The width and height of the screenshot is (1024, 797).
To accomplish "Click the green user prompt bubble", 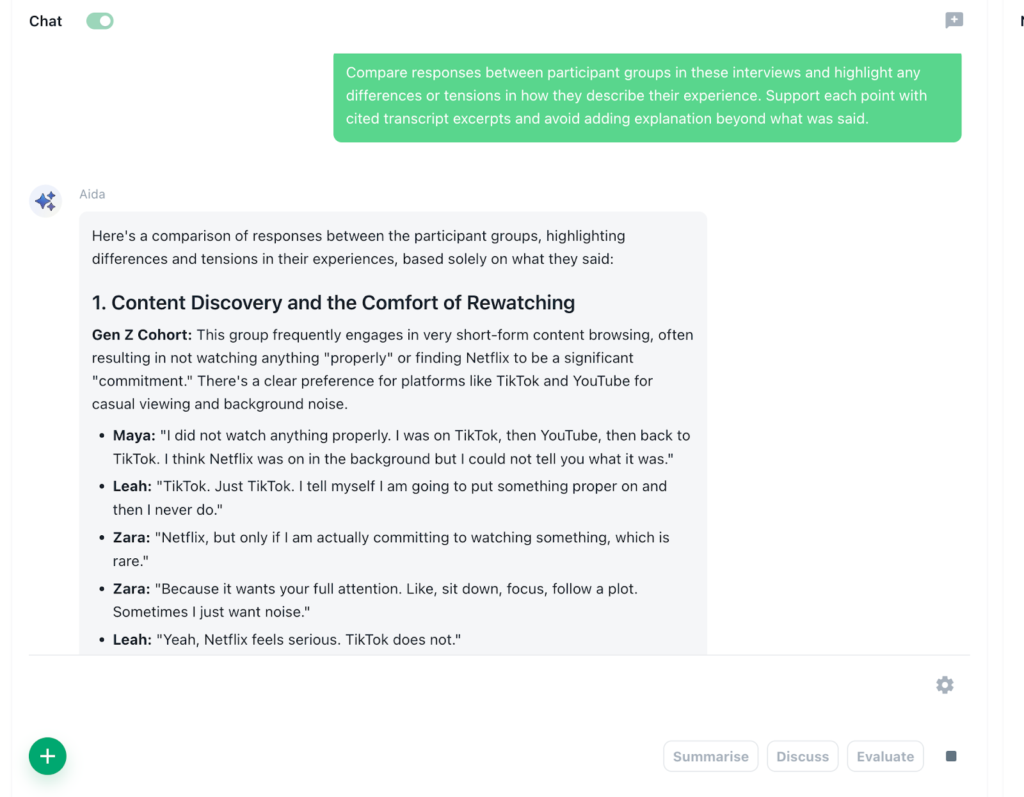I will (x=647, y=96).
